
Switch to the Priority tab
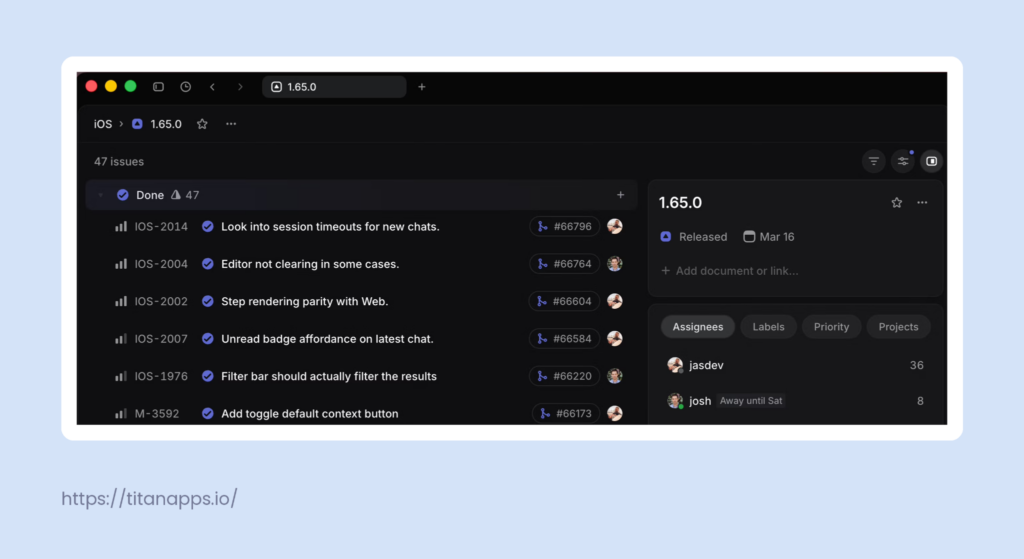831,327
